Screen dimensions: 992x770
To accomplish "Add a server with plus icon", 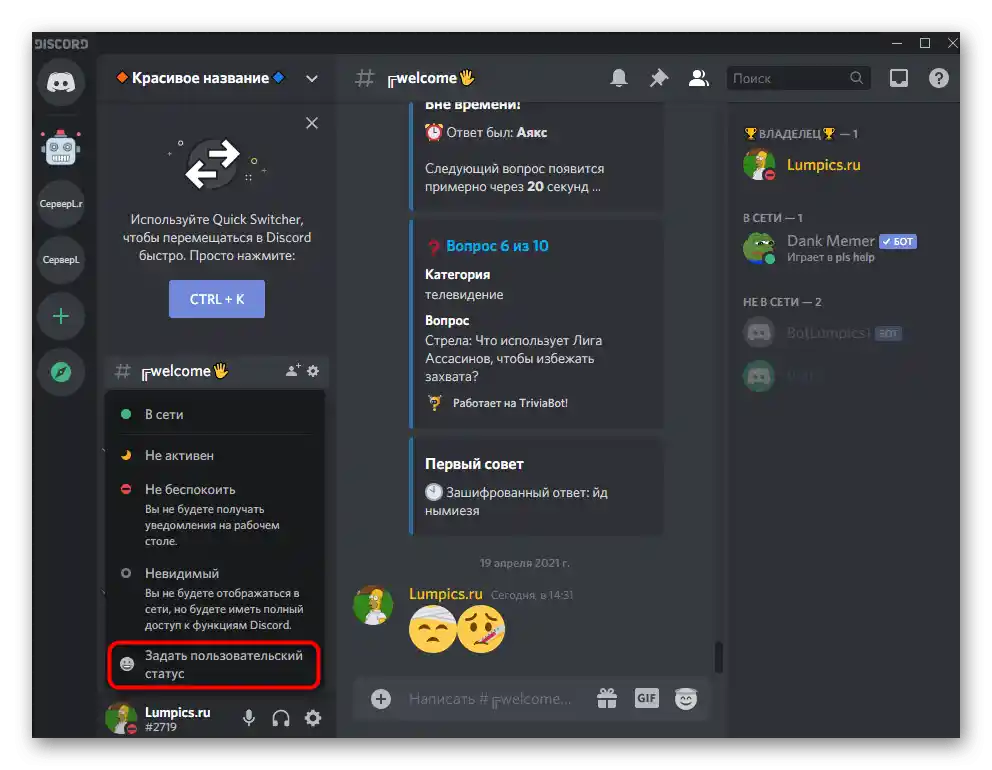I will pyautogui.click(x=61, y=316).
